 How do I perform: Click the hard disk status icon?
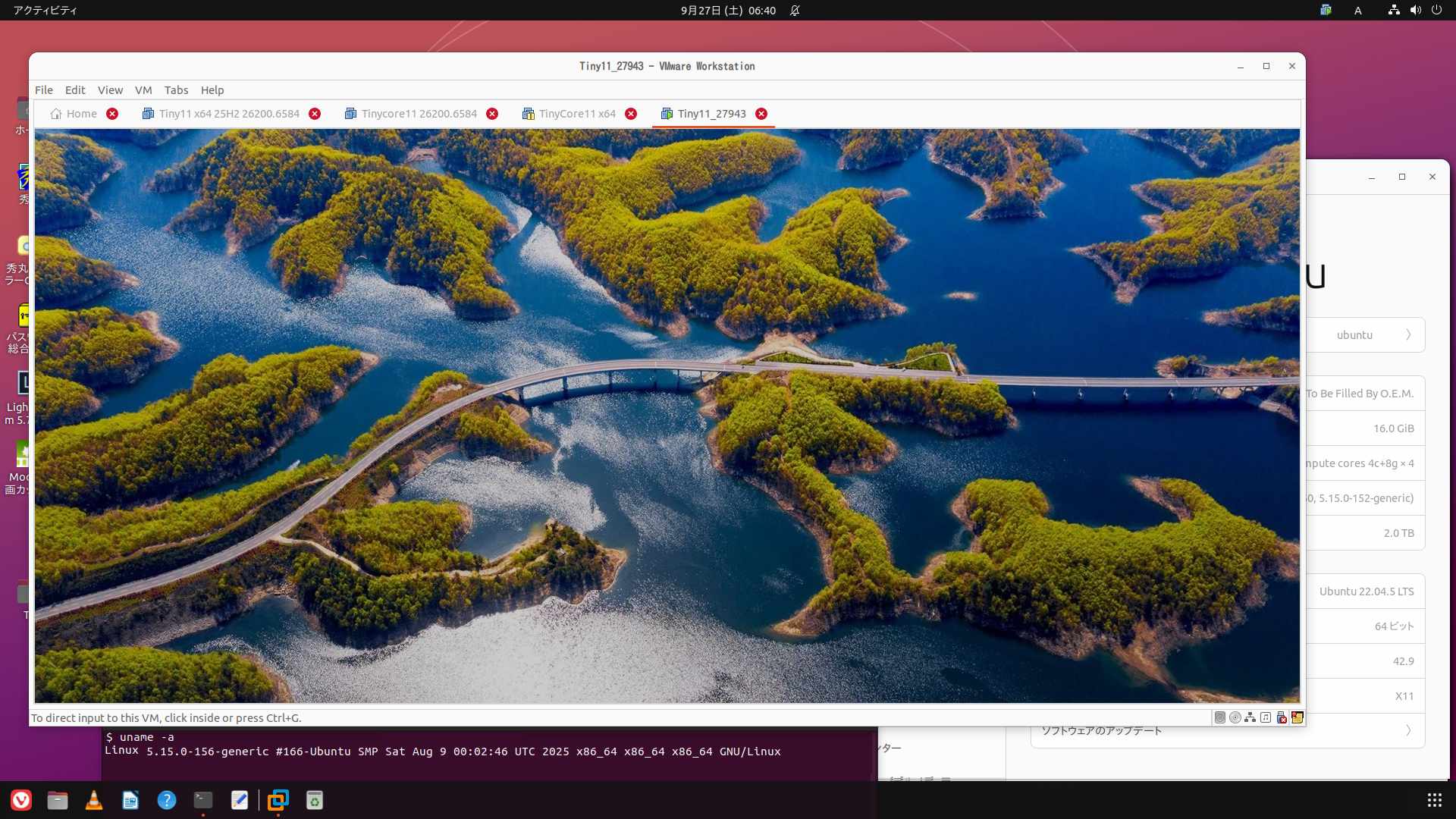coord(1219,717)
